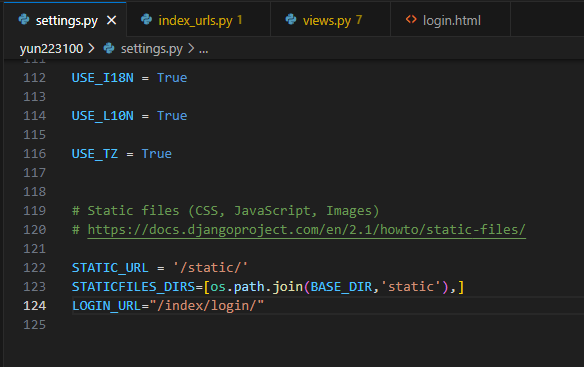
Task: Click line number 112 in gutter
Action: tap(35, 77)
